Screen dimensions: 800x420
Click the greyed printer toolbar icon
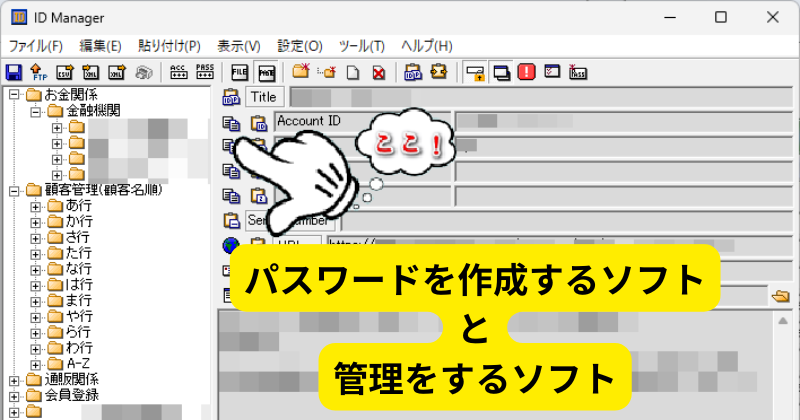144,72
